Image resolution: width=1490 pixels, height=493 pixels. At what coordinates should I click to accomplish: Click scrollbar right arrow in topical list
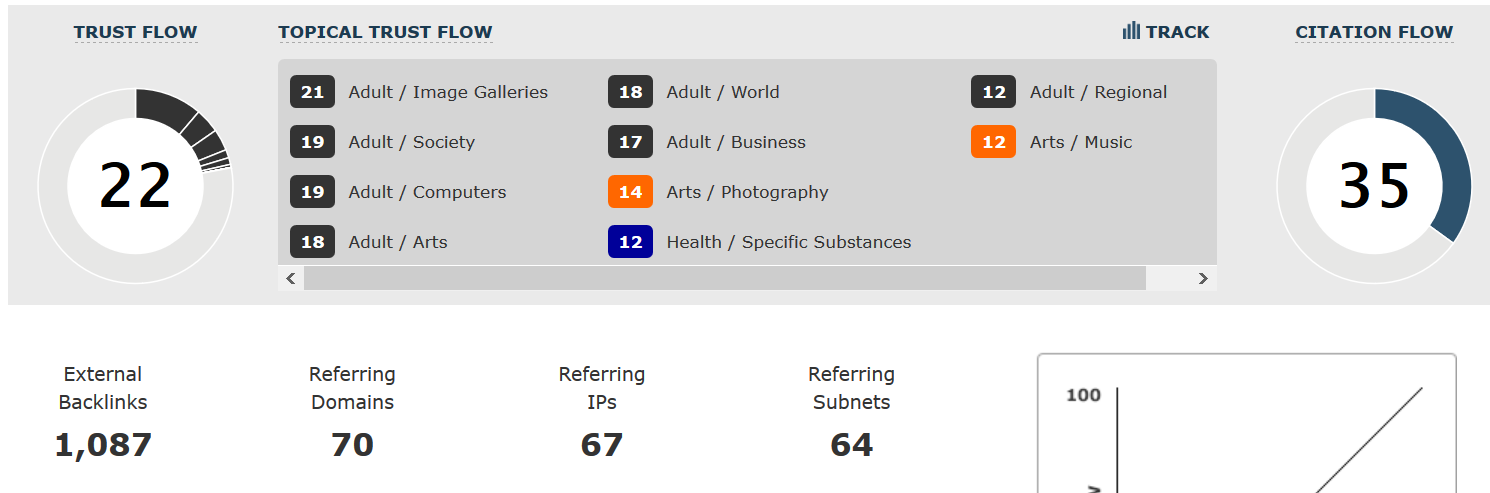coord(1203,279)
